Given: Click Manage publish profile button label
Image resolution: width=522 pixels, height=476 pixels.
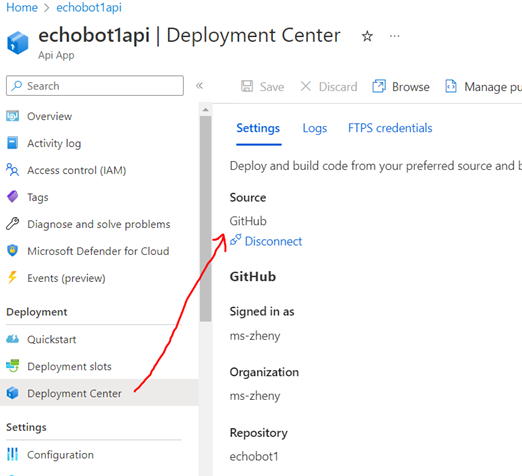Looking at the screenshot, I should tap(493, 87).
